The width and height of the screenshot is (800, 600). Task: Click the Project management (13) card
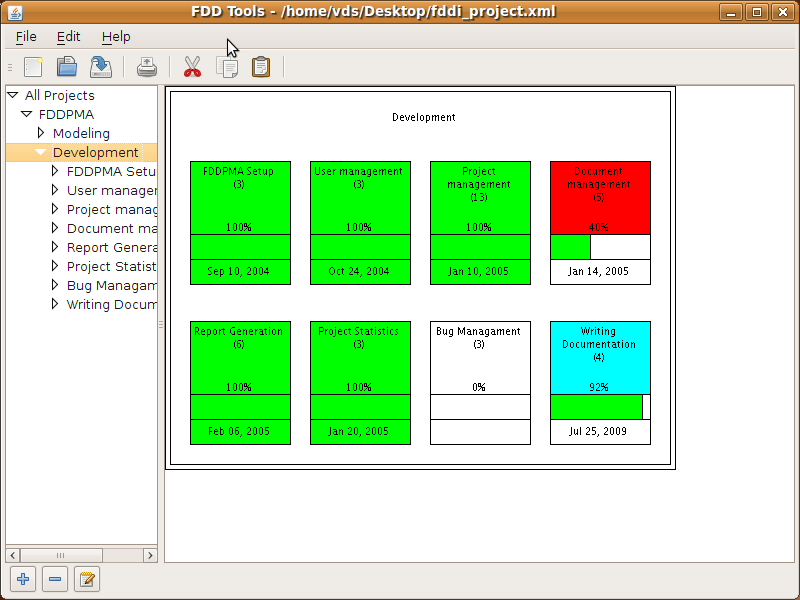tap(480, 223)
